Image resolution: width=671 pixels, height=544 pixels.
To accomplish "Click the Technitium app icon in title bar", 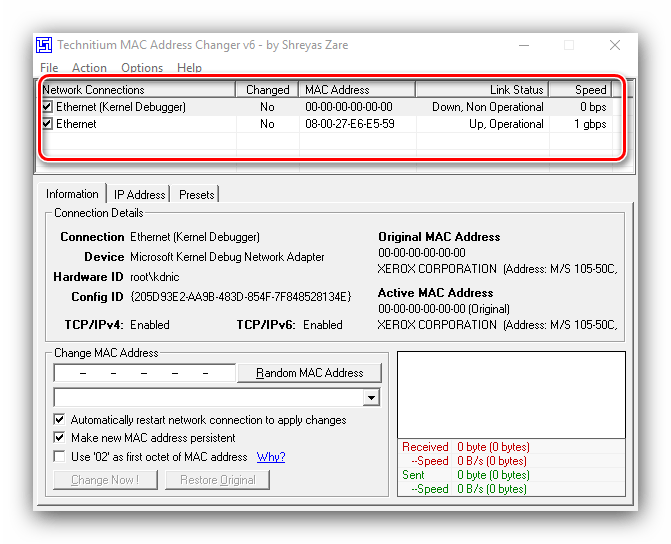I will coord(45,45).
